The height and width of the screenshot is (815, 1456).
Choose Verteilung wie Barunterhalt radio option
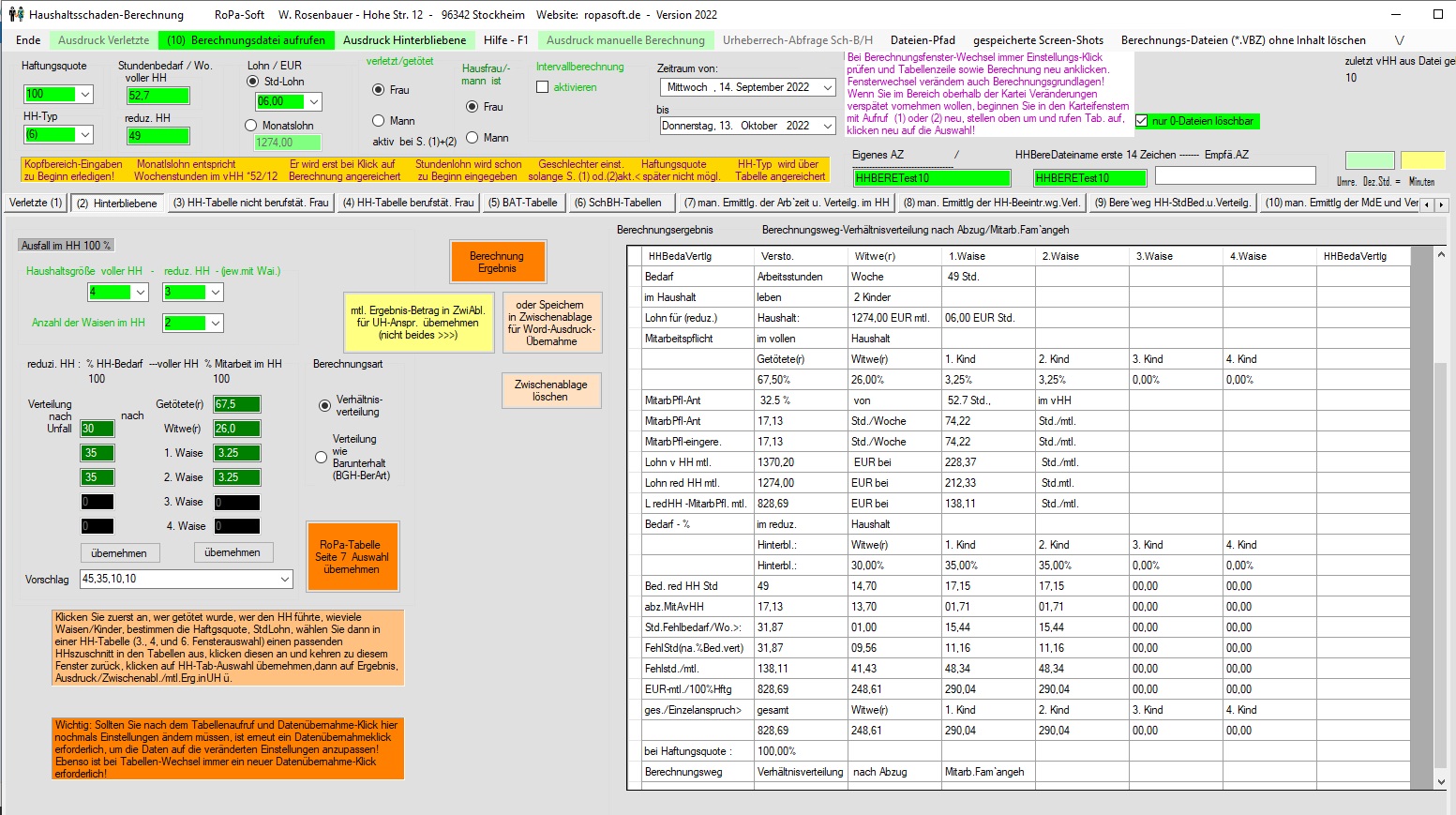(322, 458)
